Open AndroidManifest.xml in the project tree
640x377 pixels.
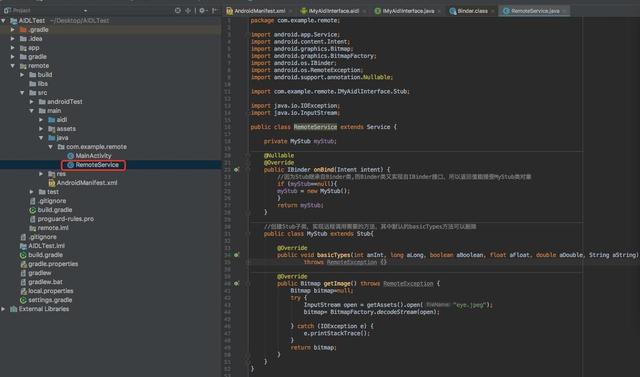[x=83, y=183]
